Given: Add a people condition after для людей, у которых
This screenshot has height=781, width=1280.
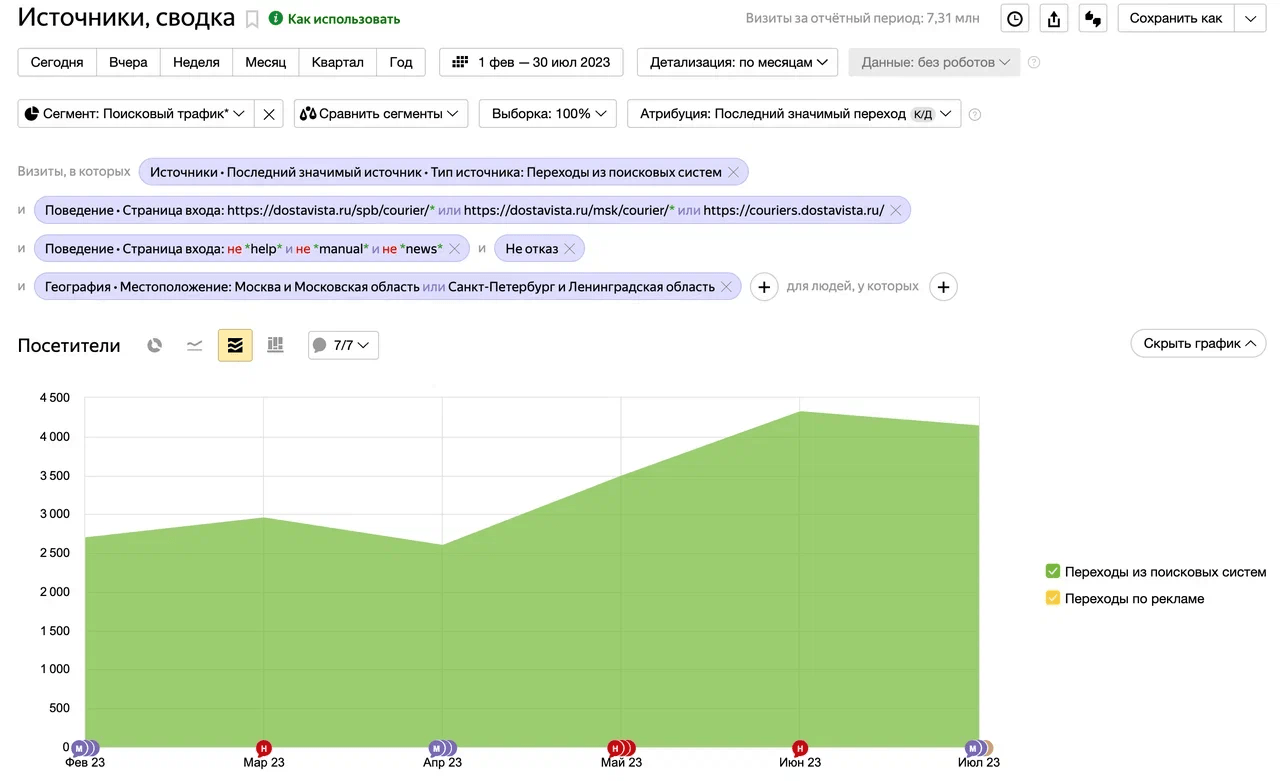Looking at the screenshot, I should [x=943, y=287].
